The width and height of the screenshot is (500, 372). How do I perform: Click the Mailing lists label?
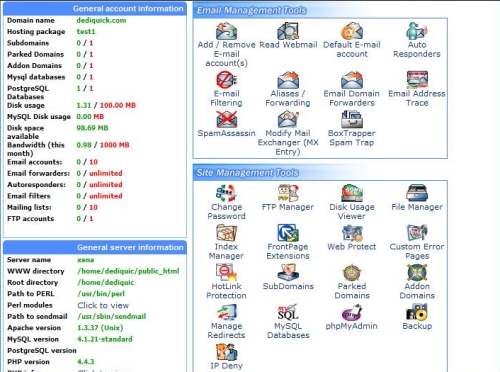click(x=29, y=207)
